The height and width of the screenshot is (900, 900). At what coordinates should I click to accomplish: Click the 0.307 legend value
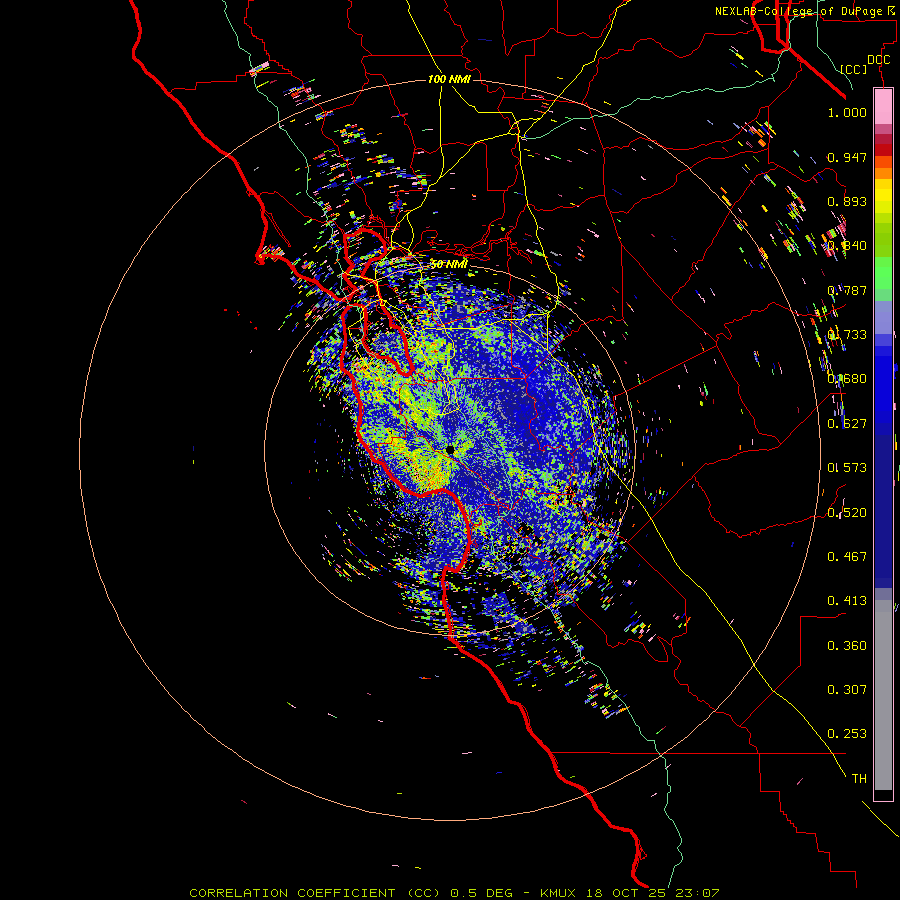pos(847,690)
